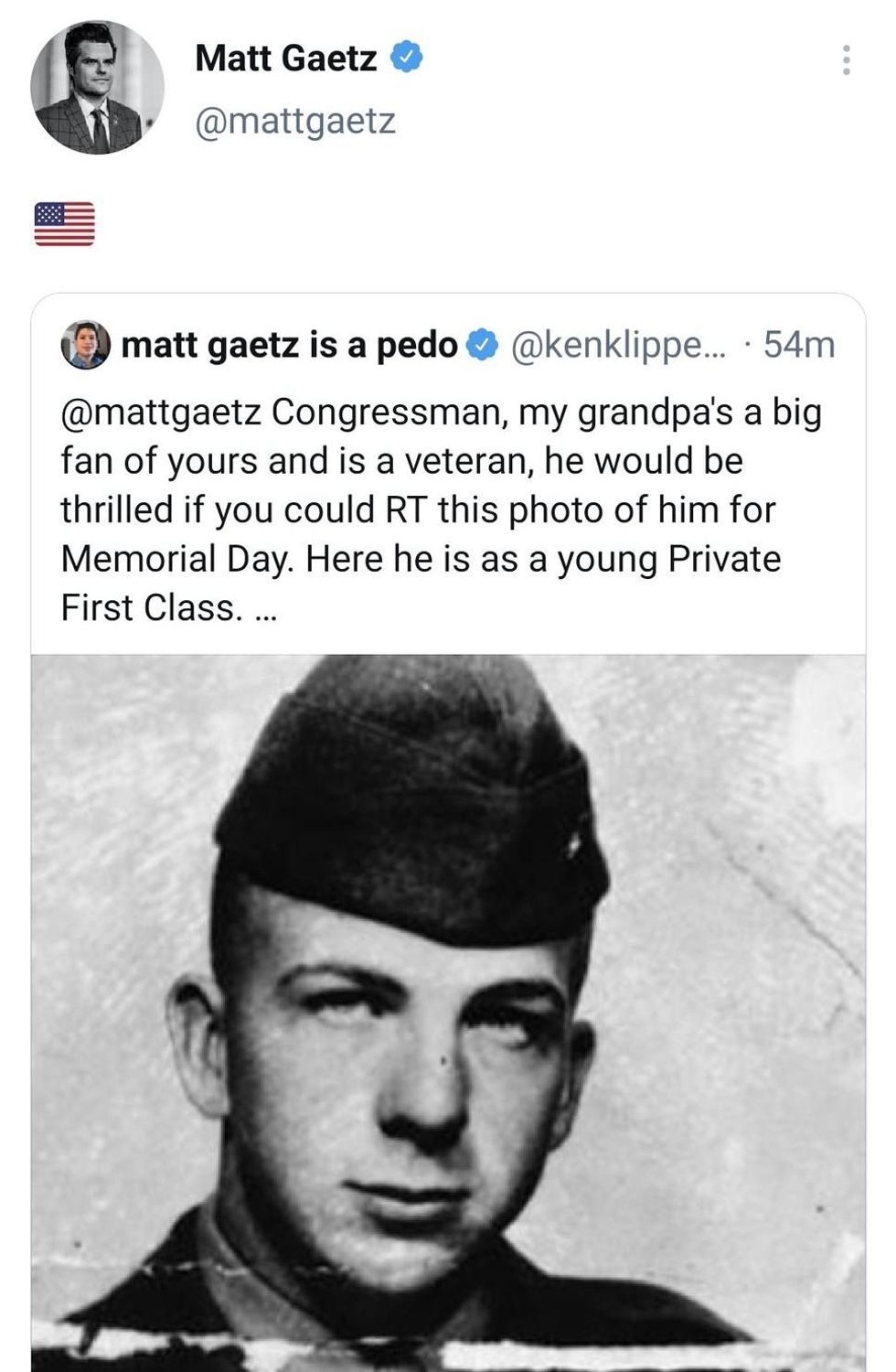This screenshot has height=1372, width=896.
Task: Click the American flag emoji
Action: coord(64,224)
